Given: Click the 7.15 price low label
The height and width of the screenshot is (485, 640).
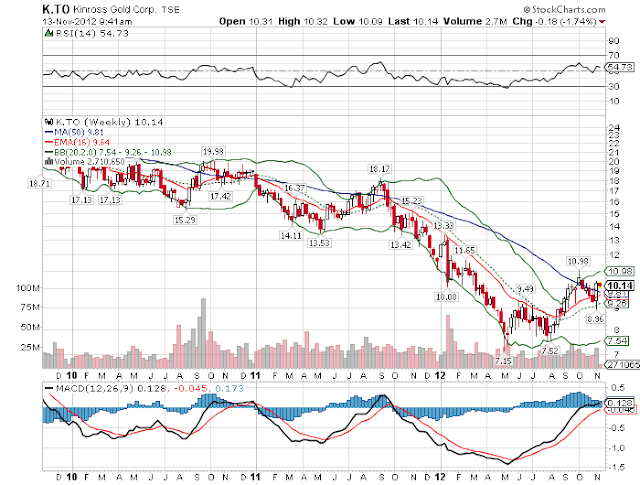Looking at the screenshot, I should coord(503,361).
